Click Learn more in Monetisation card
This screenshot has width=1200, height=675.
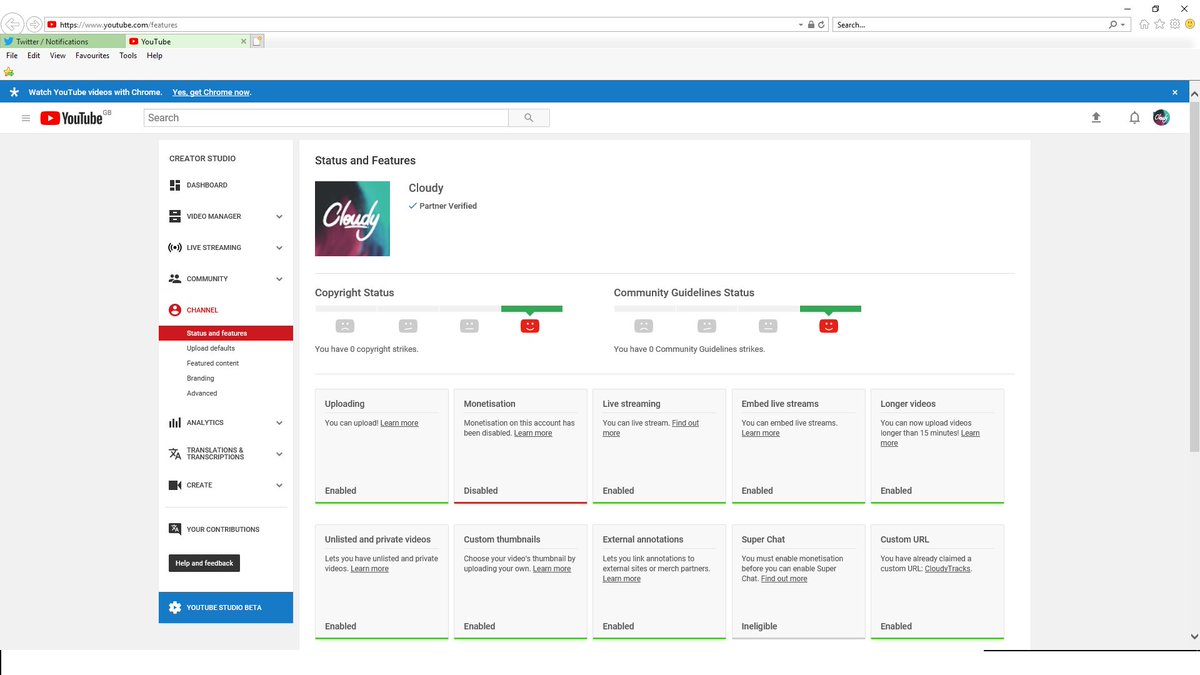point(533,433)
